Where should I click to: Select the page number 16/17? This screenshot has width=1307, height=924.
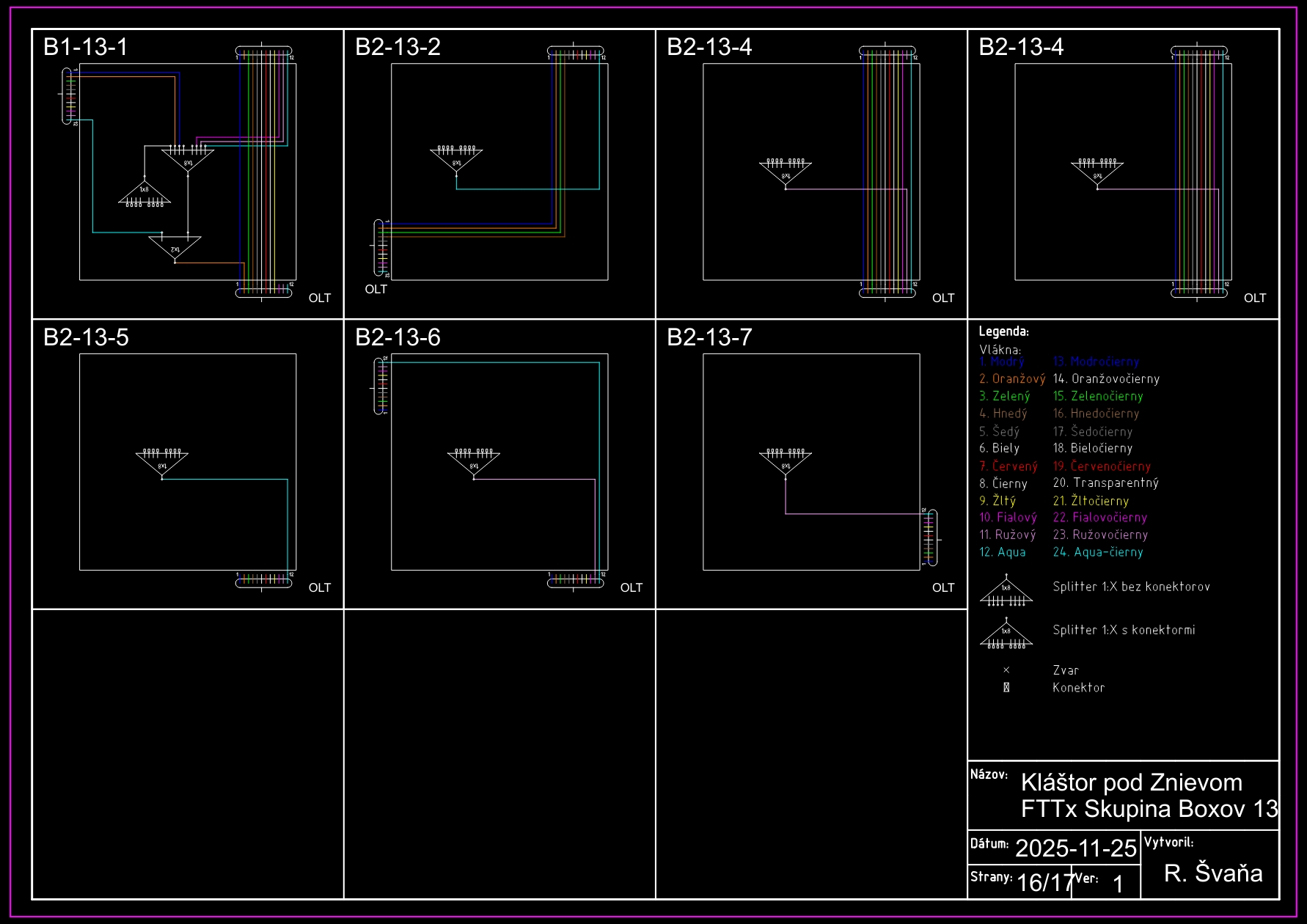coord(1044,882)
